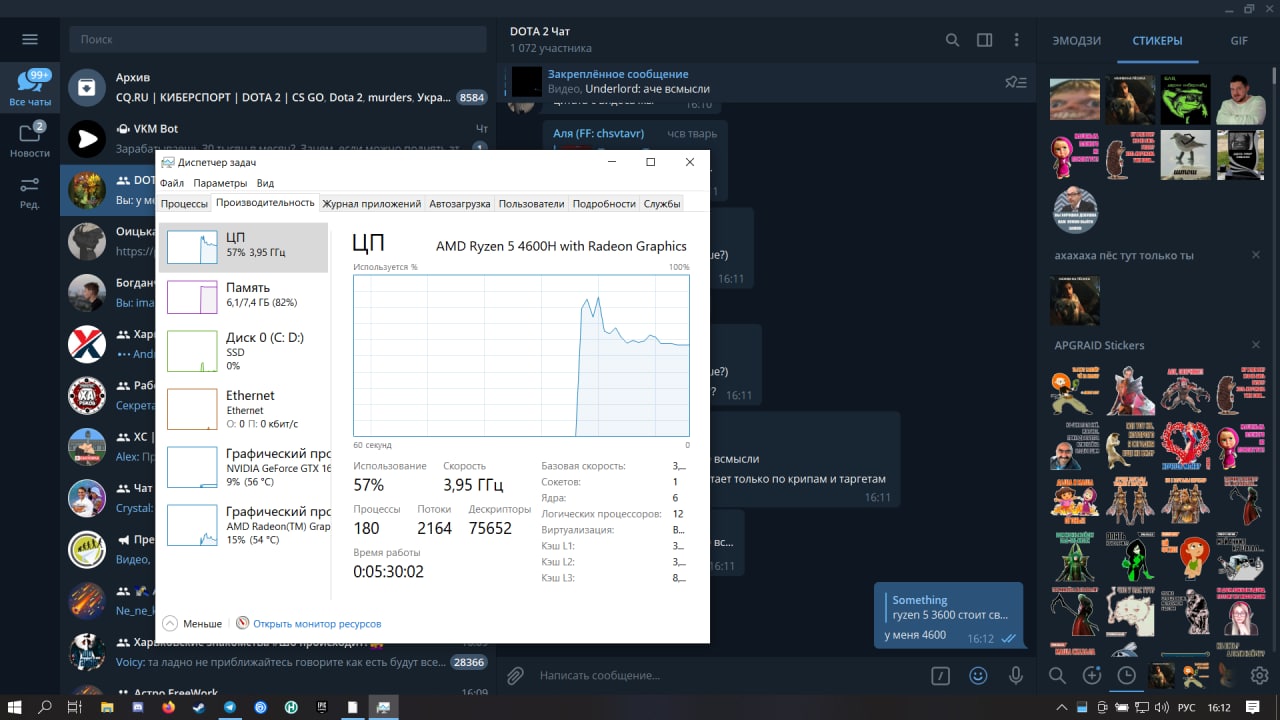Viewport: 1280px width, 720px height.
Task: Select NVIDIA GeForce GPU performance item
Action: pyautogui.click(x=243, y=467)
